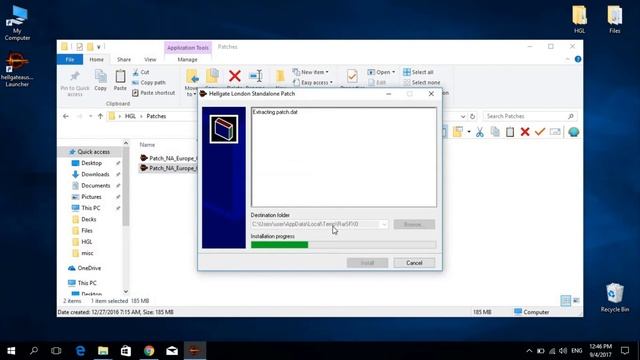Click the Name column header
640x360 pixels.
click(147, 144)
